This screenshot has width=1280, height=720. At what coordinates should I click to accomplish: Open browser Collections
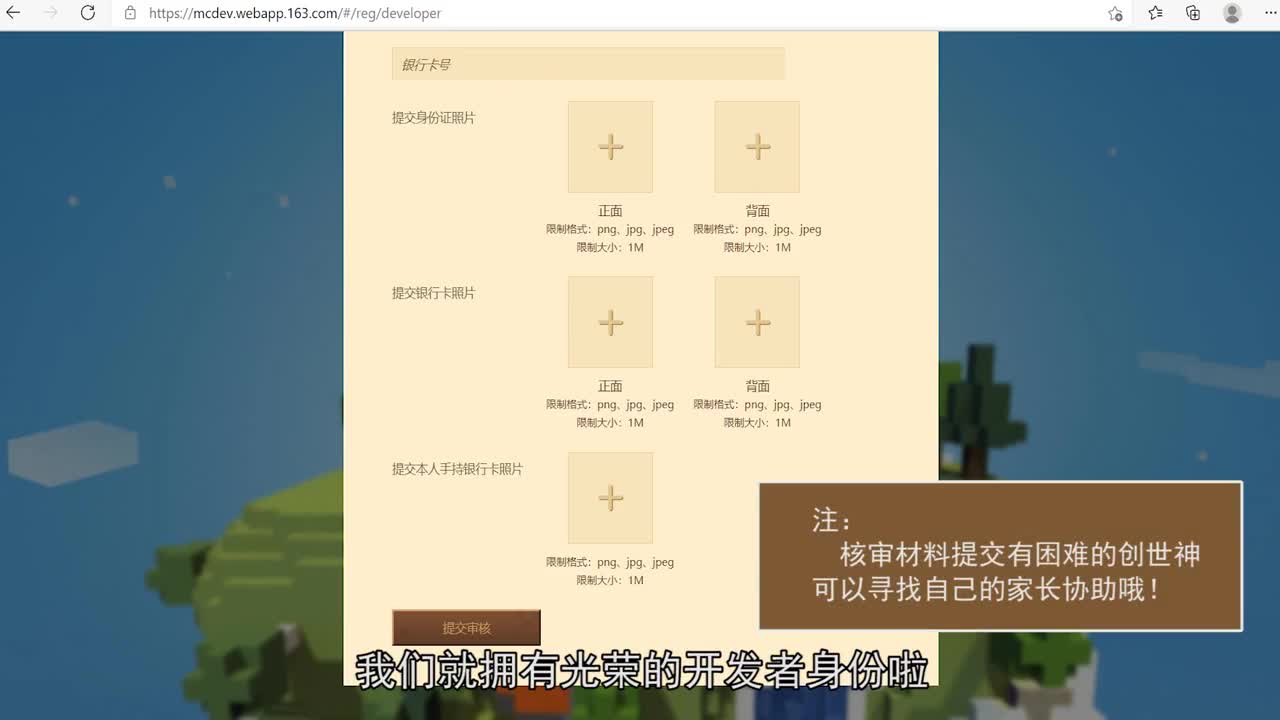[x=1192, y=13]
